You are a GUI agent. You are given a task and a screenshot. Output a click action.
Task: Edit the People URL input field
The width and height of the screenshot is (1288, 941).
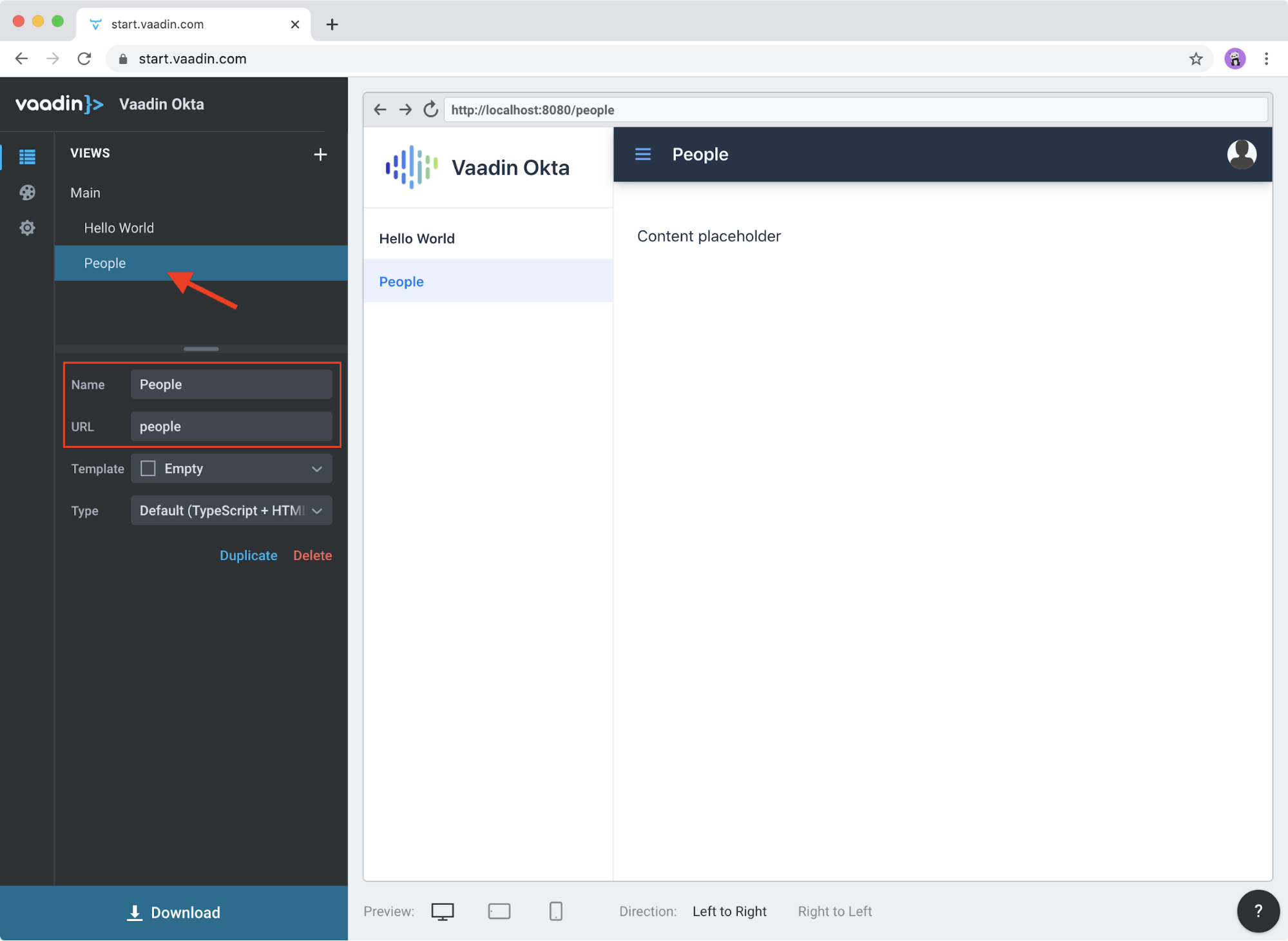(231, 426)
